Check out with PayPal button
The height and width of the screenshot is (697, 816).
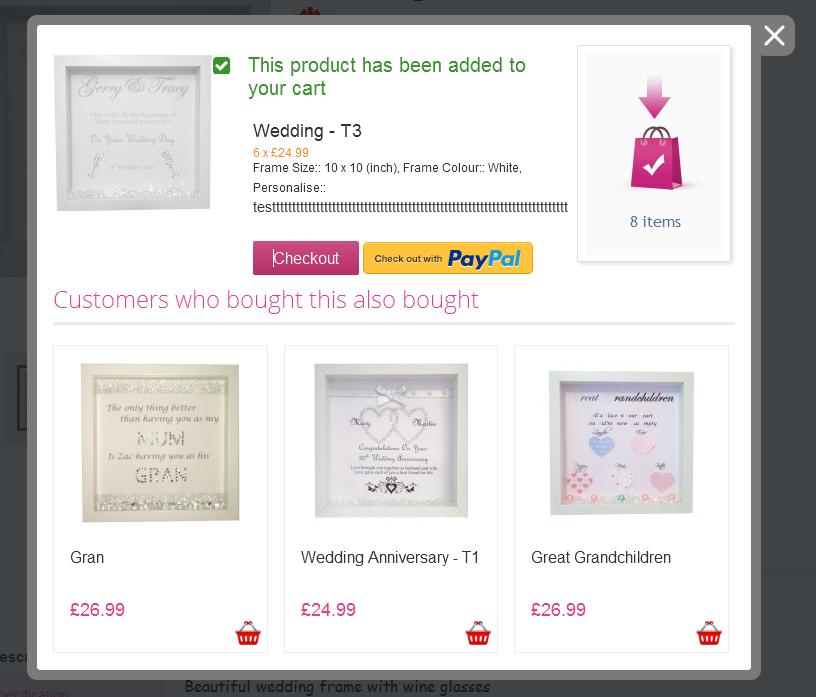coord(448,258)
